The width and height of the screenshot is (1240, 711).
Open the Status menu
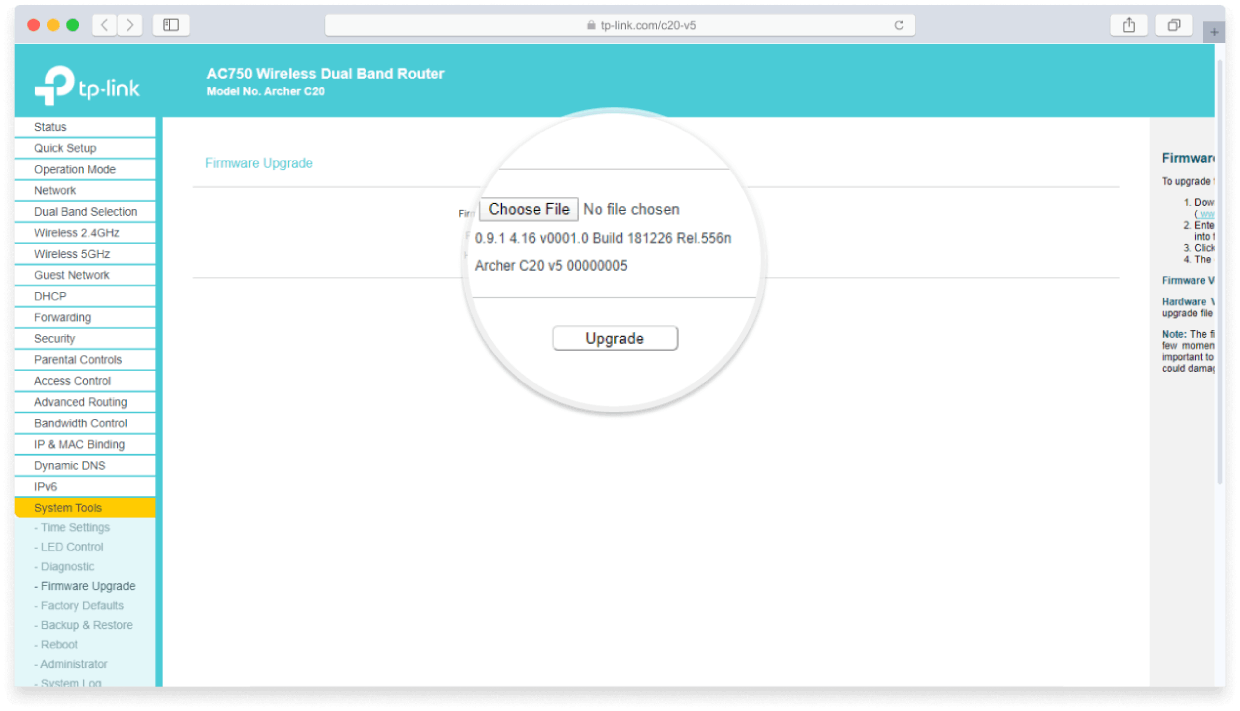[85, 127]
